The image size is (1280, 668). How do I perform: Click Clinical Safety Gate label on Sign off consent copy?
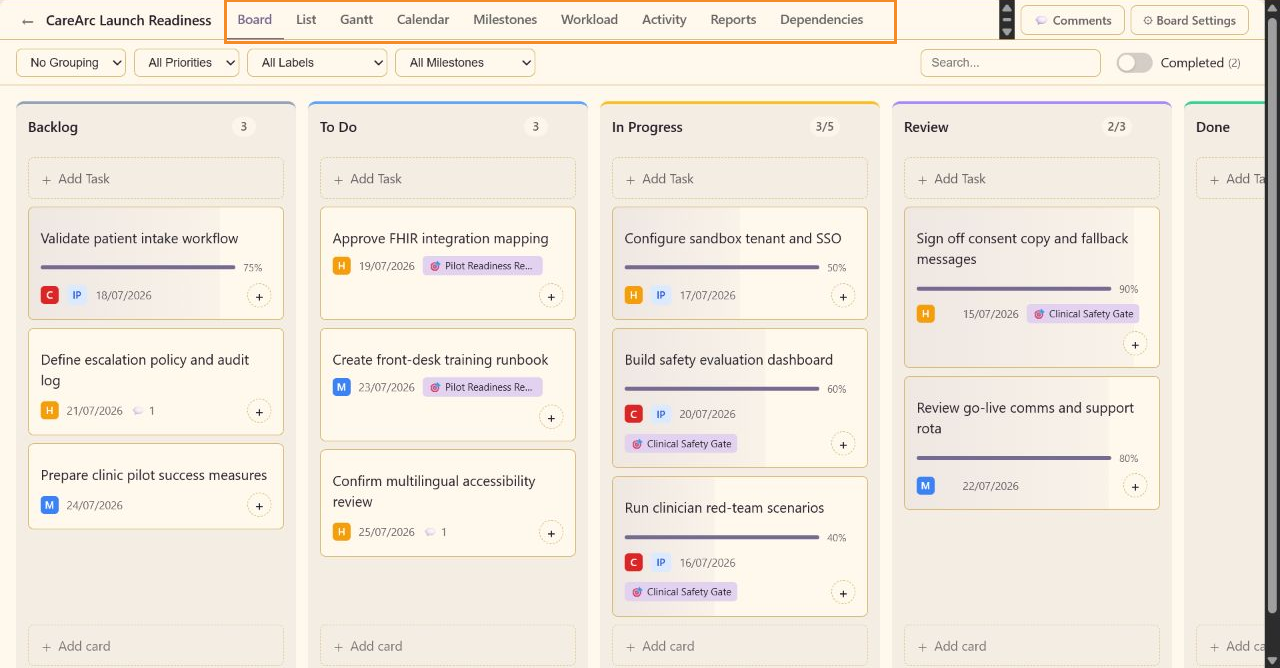pos(1083,314)
